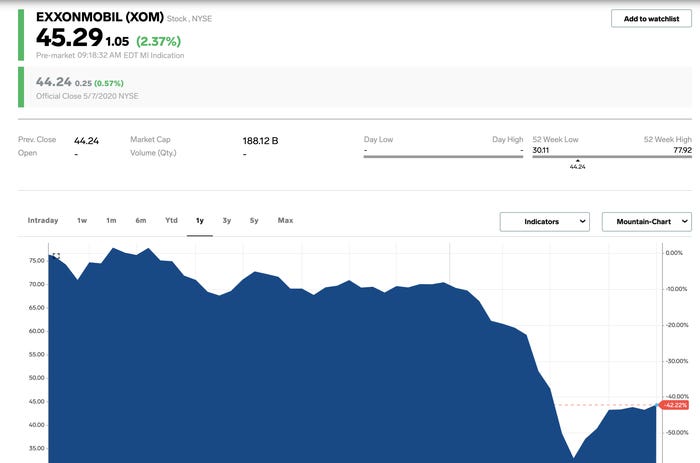700x463 pixels.
Task: Click the pre-market price 45.29
Action: pos(70,38)
